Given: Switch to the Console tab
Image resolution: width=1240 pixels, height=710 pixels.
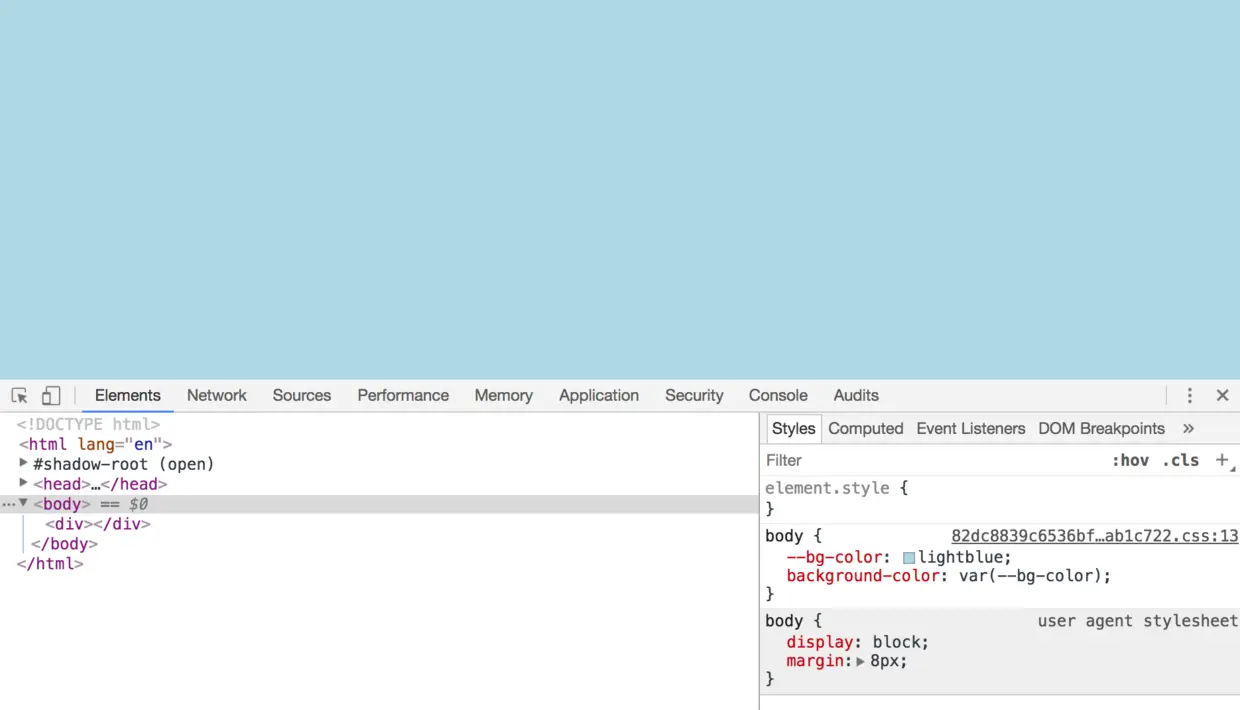Looking at the screenshot, I should pyautogui.click(x=778, y=396).
